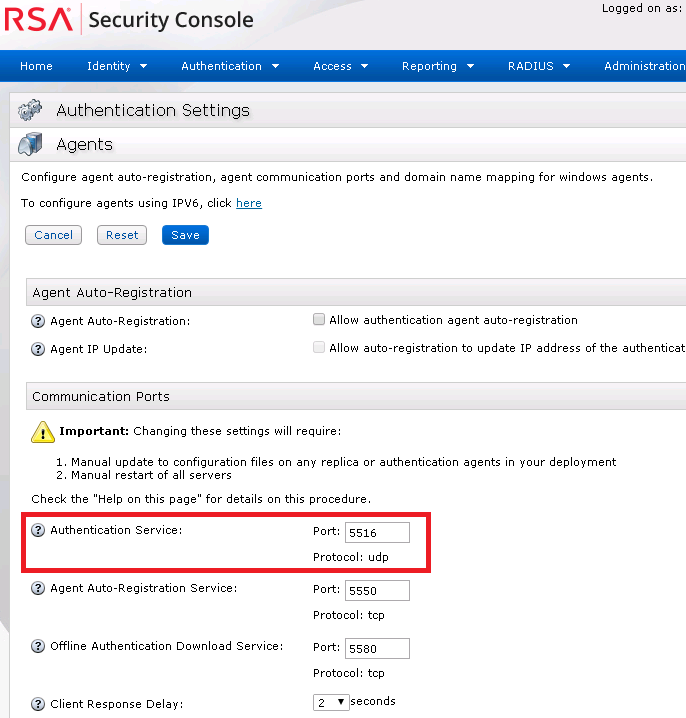Click help icon beside Agent Auto-Registration
Viewport: 686px width, 718px height.
tap(39, 321)
